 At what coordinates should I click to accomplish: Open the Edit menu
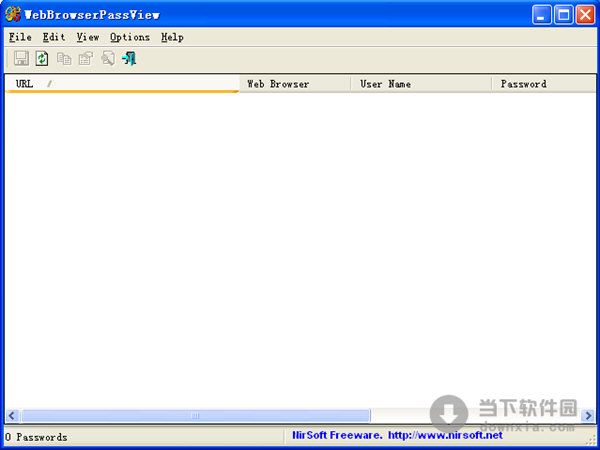tap(54, 37)
